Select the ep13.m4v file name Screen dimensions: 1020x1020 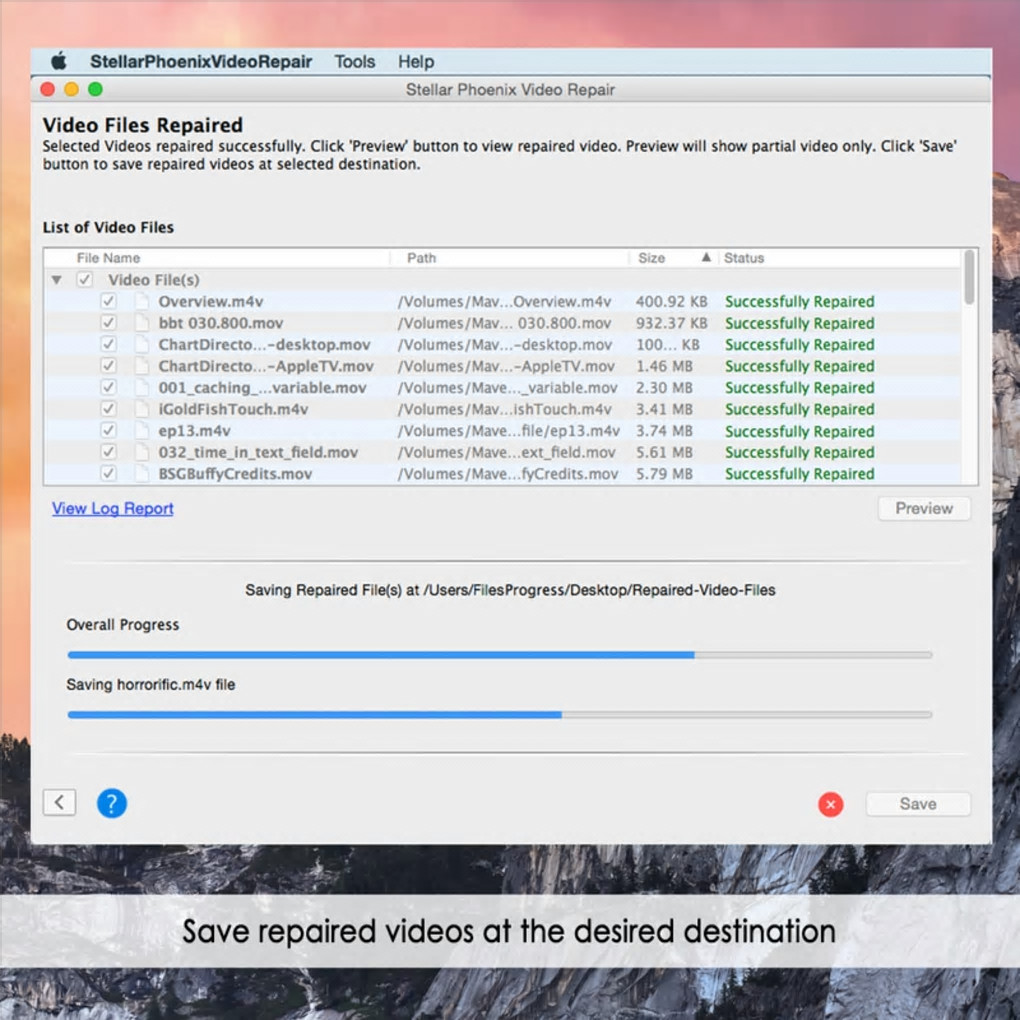tap(195, 430)
